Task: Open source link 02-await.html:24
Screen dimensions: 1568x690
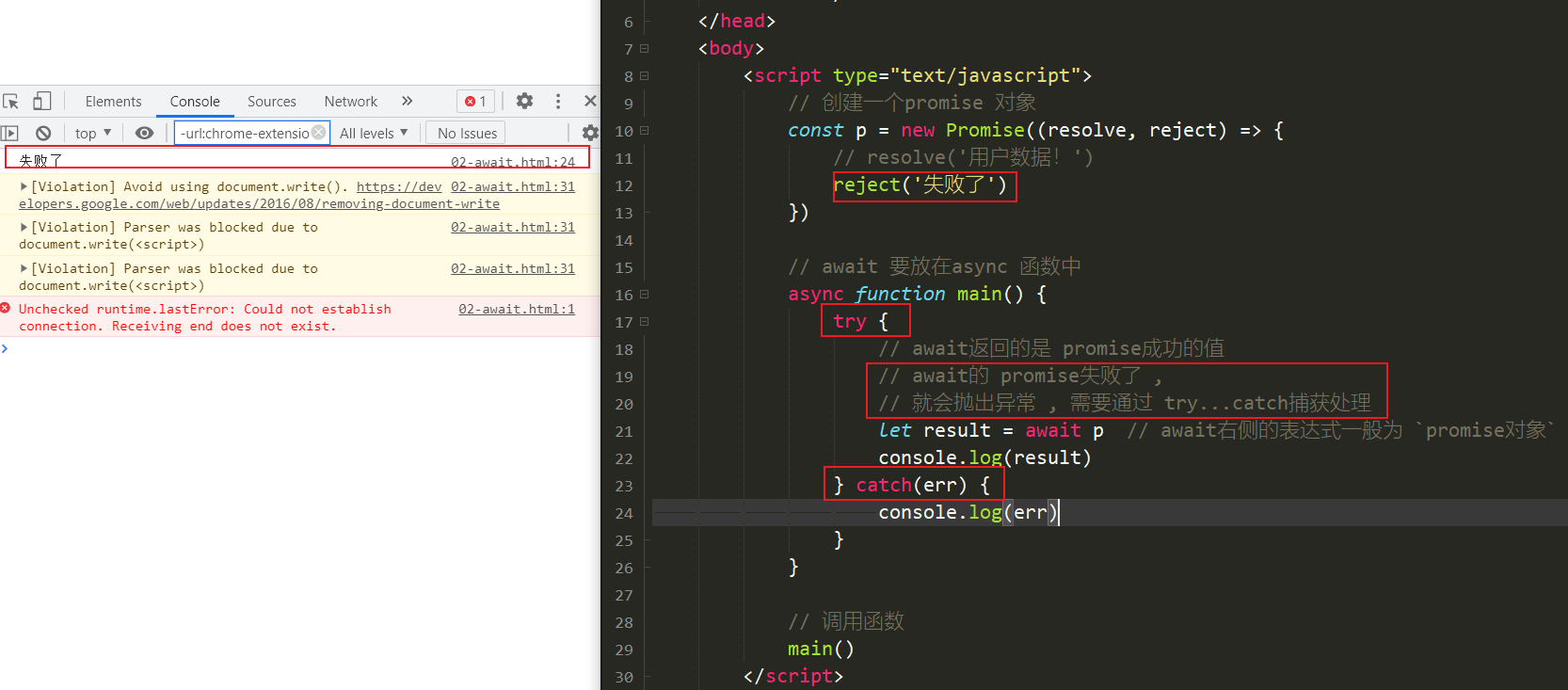Action: pyautogui.click(x=513, y=162)
